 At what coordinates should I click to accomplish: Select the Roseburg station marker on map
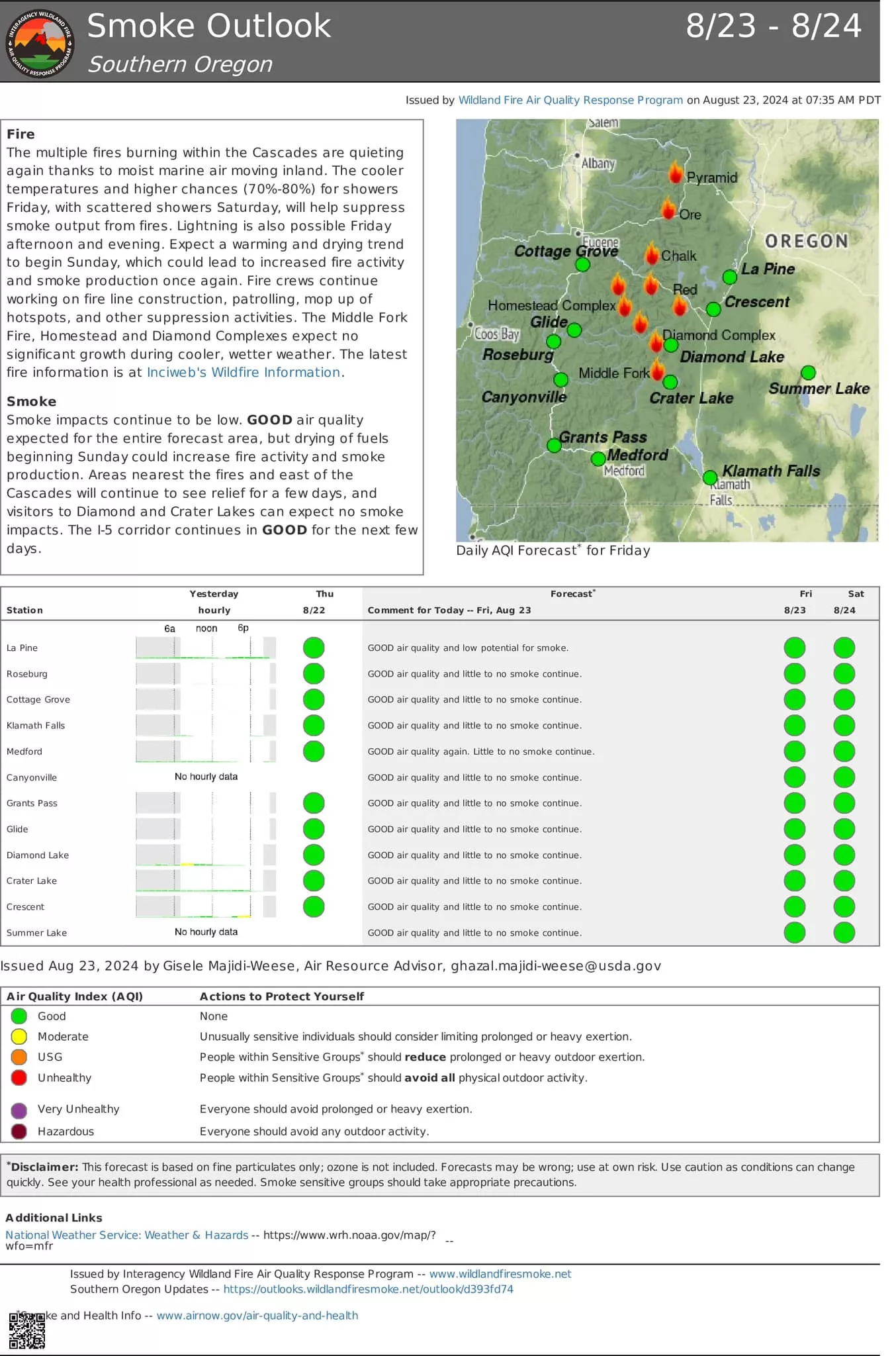[554, 342]
